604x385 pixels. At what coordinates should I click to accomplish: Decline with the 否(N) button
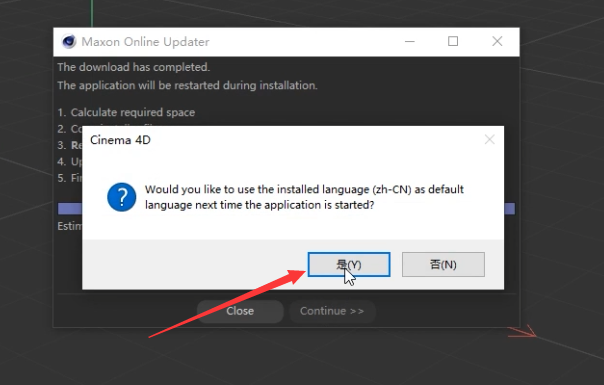(x=443, y=264)
